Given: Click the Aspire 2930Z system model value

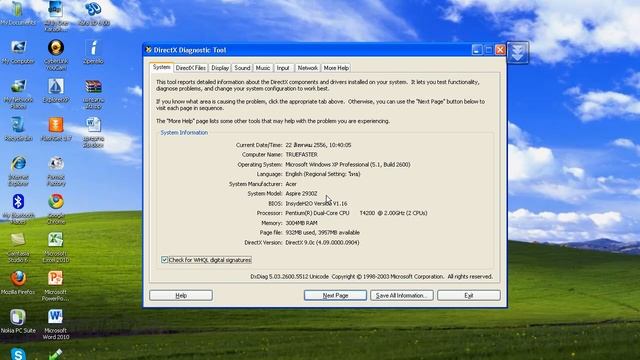Looking at the screenshot, I should coord(301,193).
